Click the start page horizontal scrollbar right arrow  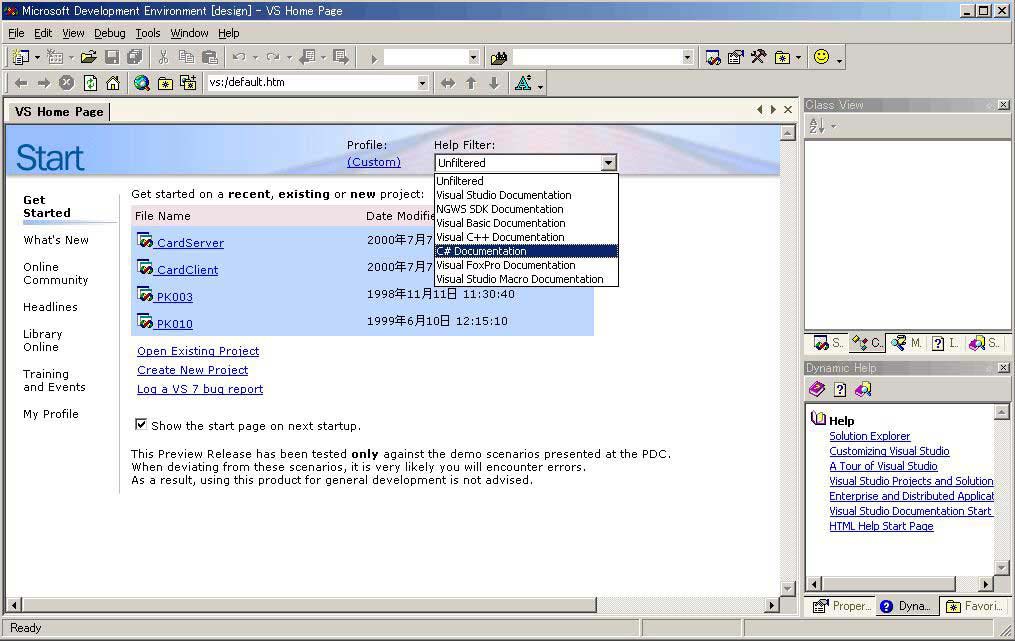tap(771, 605)
